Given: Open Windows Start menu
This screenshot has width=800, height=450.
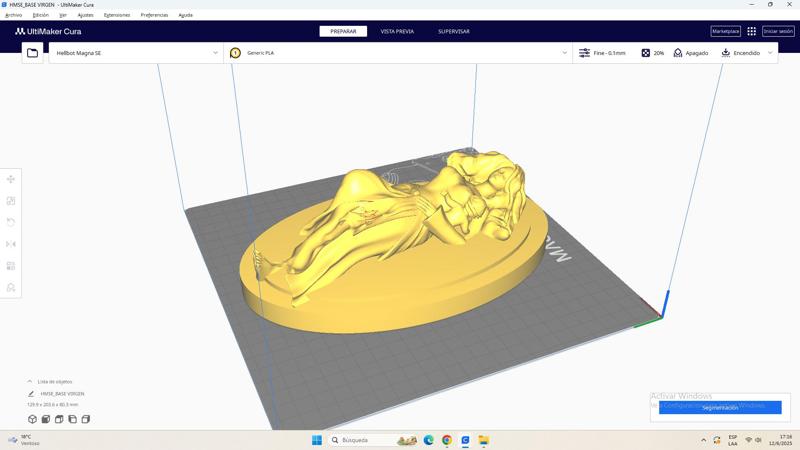Looking at the screenshot, I should coord(317,440).
